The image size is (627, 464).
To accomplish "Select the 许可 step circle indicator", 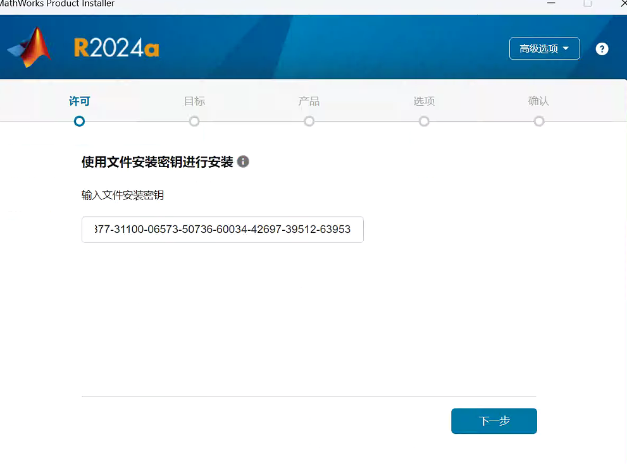I will [79, 121].
